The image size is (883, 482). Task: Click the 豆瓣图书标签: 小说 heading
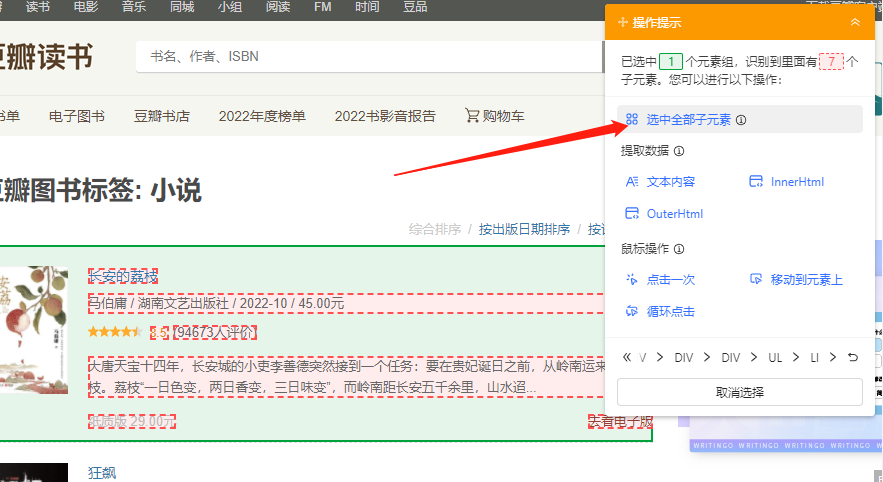(101, 190)
